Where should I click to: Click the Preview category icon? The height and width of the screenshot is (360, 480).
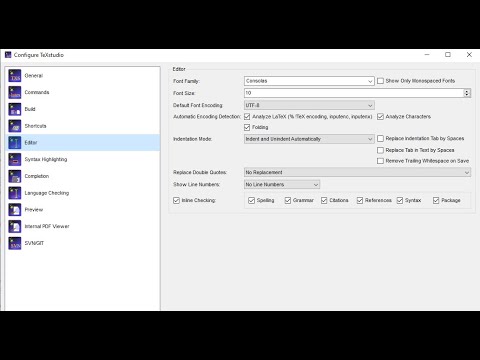(x=15, y=210)
